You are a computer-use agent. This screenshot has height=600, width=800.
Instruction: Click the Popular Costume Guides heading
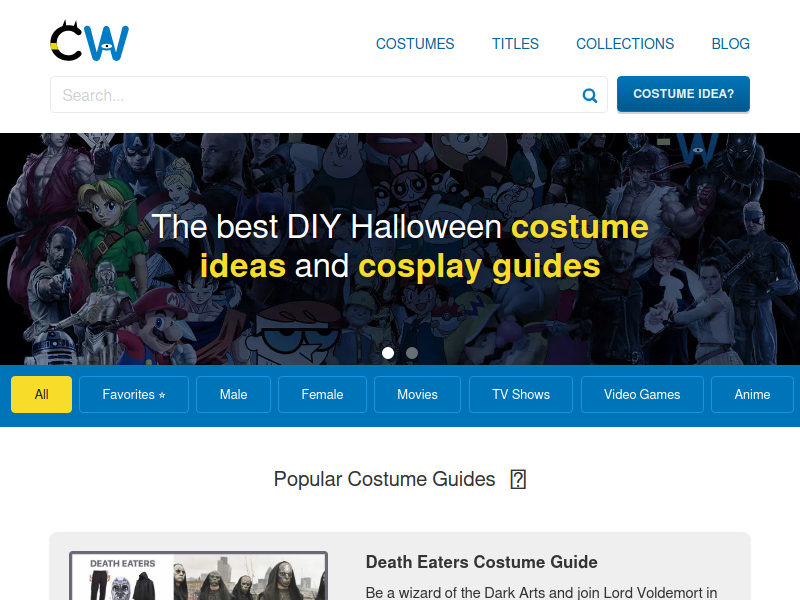[x=384, y=480]
